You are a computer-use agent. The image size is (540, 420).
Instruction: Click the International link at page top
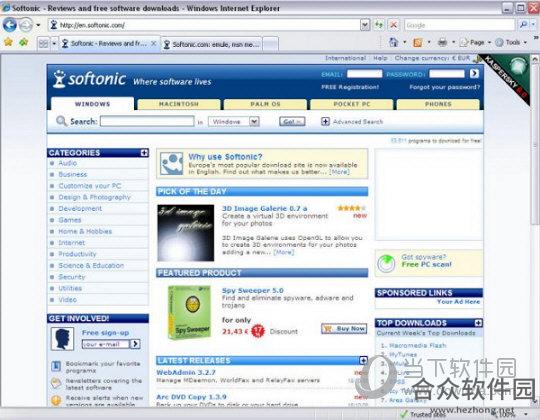(x=345, y=58)
